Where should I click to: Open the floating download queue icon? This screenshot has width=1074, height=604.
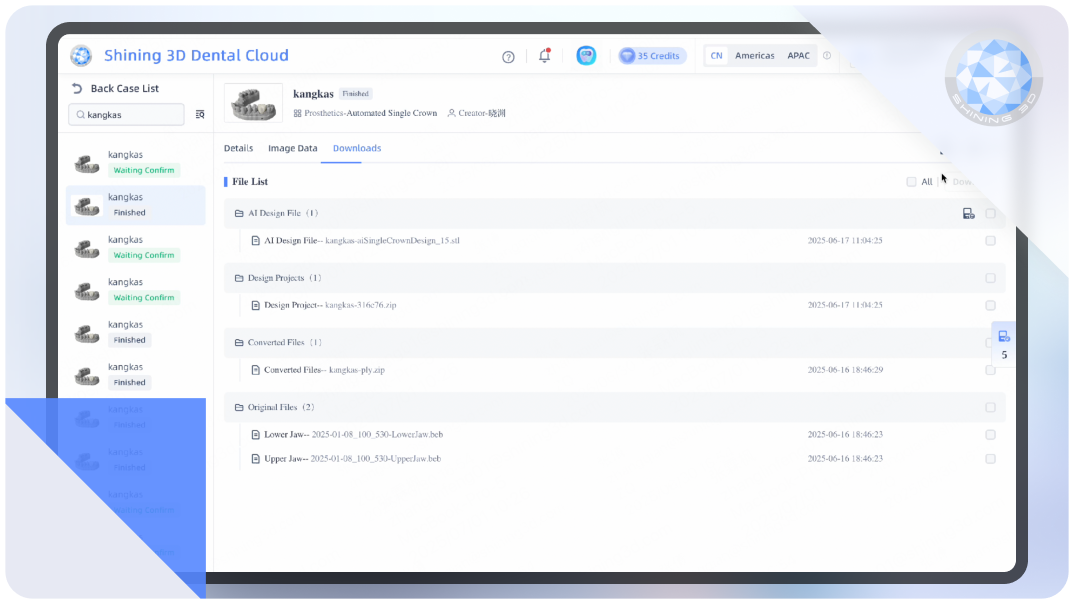(x=1004, y=336)
